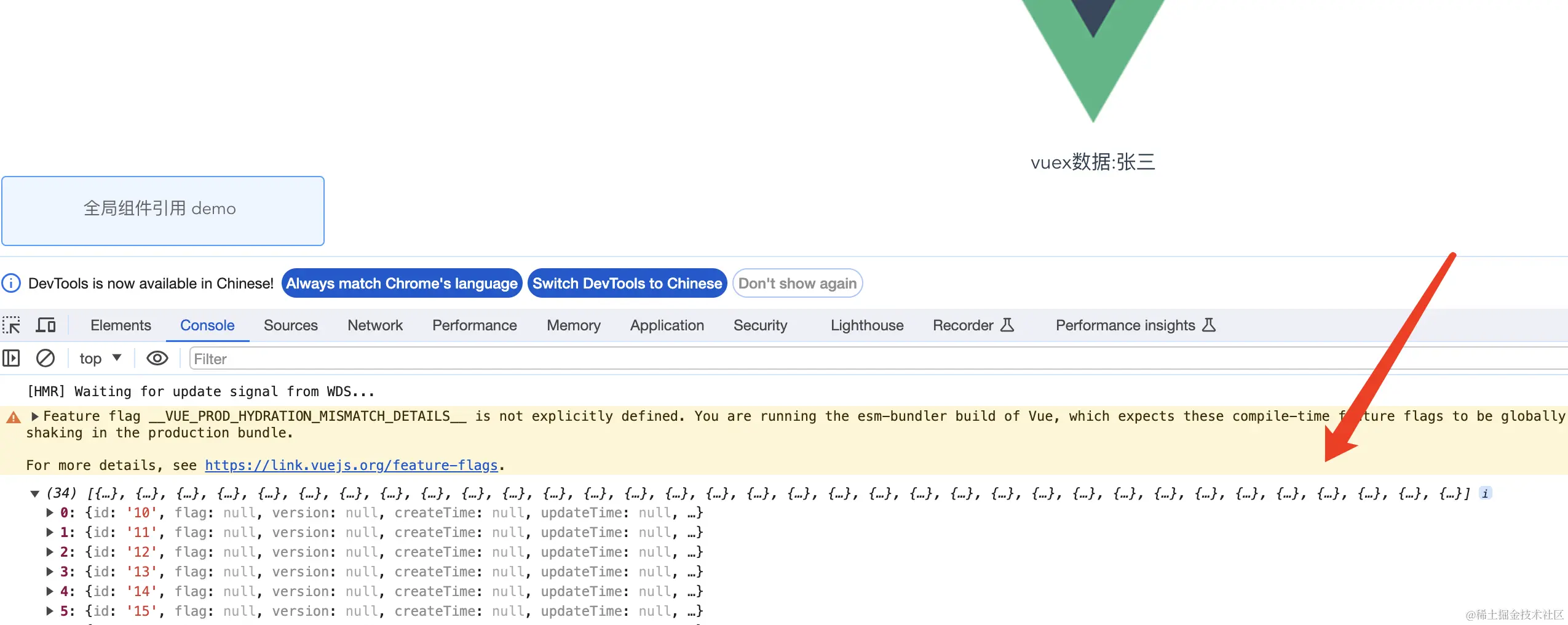Switch to the Lighthouse tab
1568x625 pixels.
pos(867,325)
